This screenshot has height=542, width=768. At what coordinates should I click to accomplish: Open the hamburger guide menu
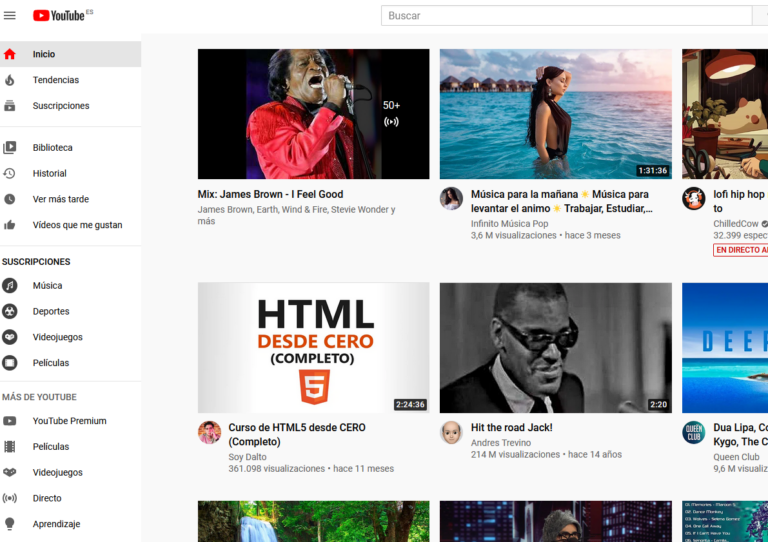point(10,16)
